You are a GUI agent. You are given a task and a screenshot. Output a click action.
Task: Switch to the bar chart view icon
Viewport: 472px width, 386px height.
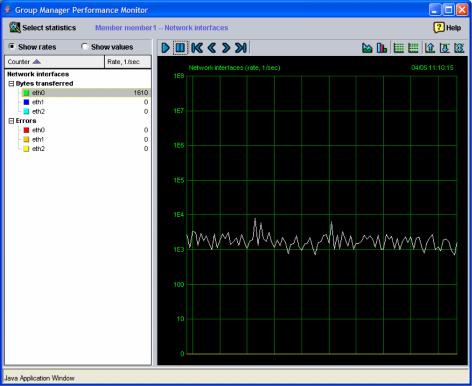[x=382, y=48]
